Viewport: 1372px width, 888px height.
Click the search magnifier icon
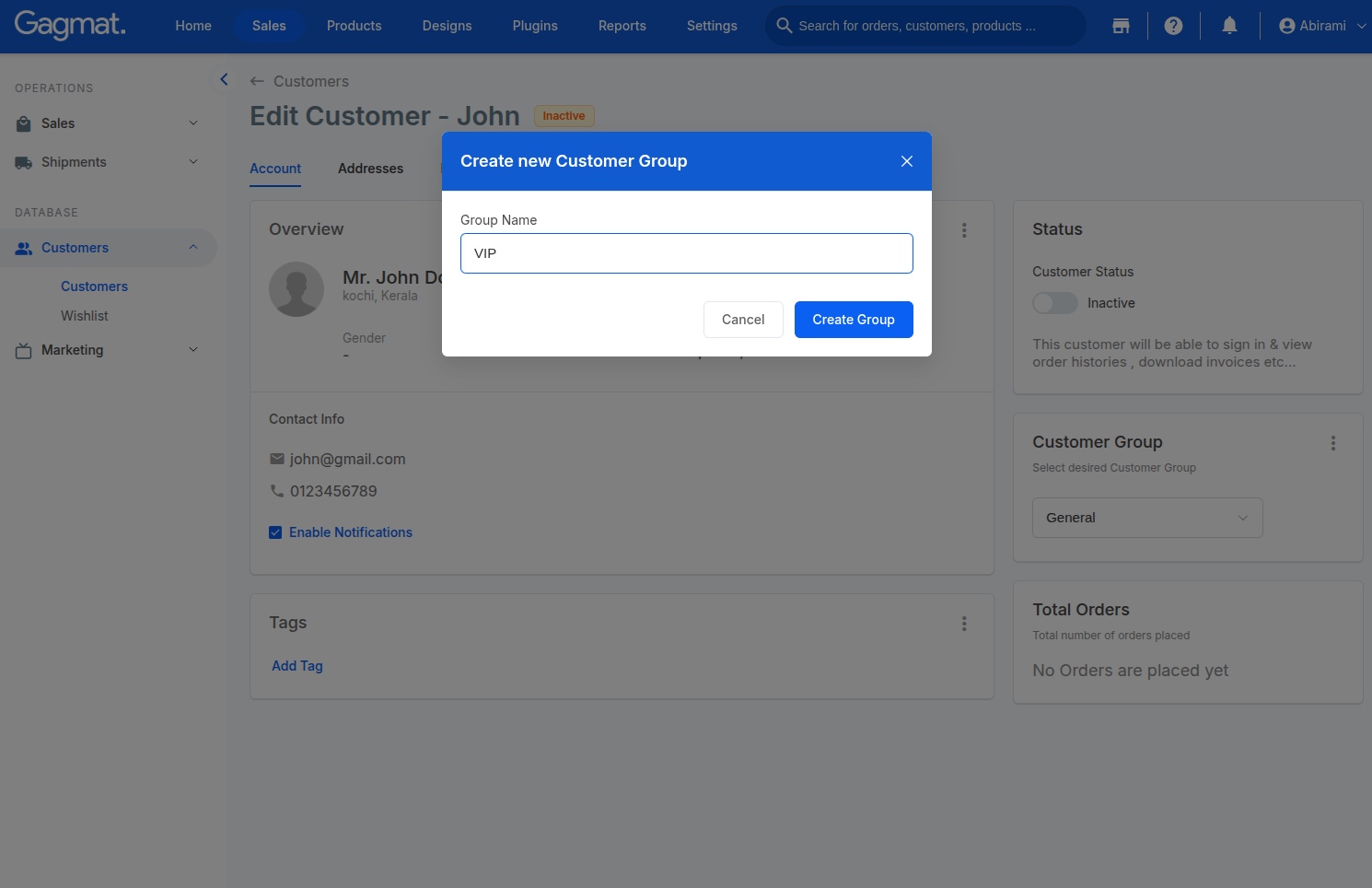785,26
